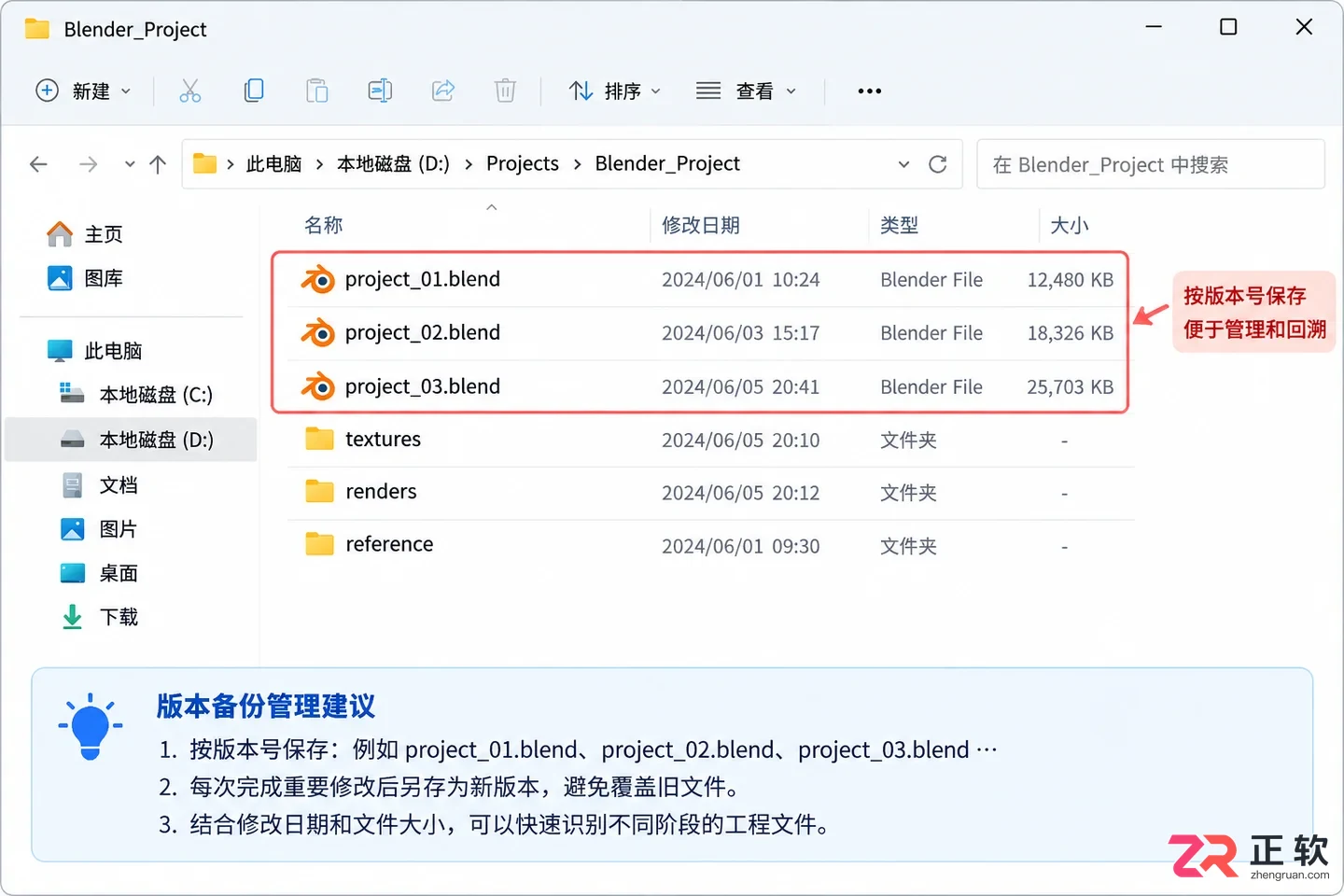Expand the recent locations chevron
The width and height of the screenshot is (1344, 896).
click(130, 164)
